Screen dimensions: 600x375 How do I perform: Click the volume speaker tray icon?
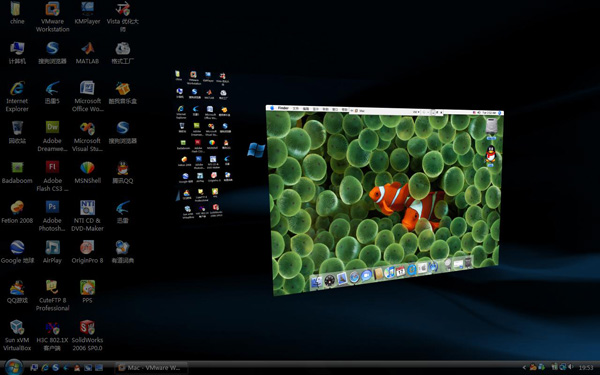tap(571, 367)
